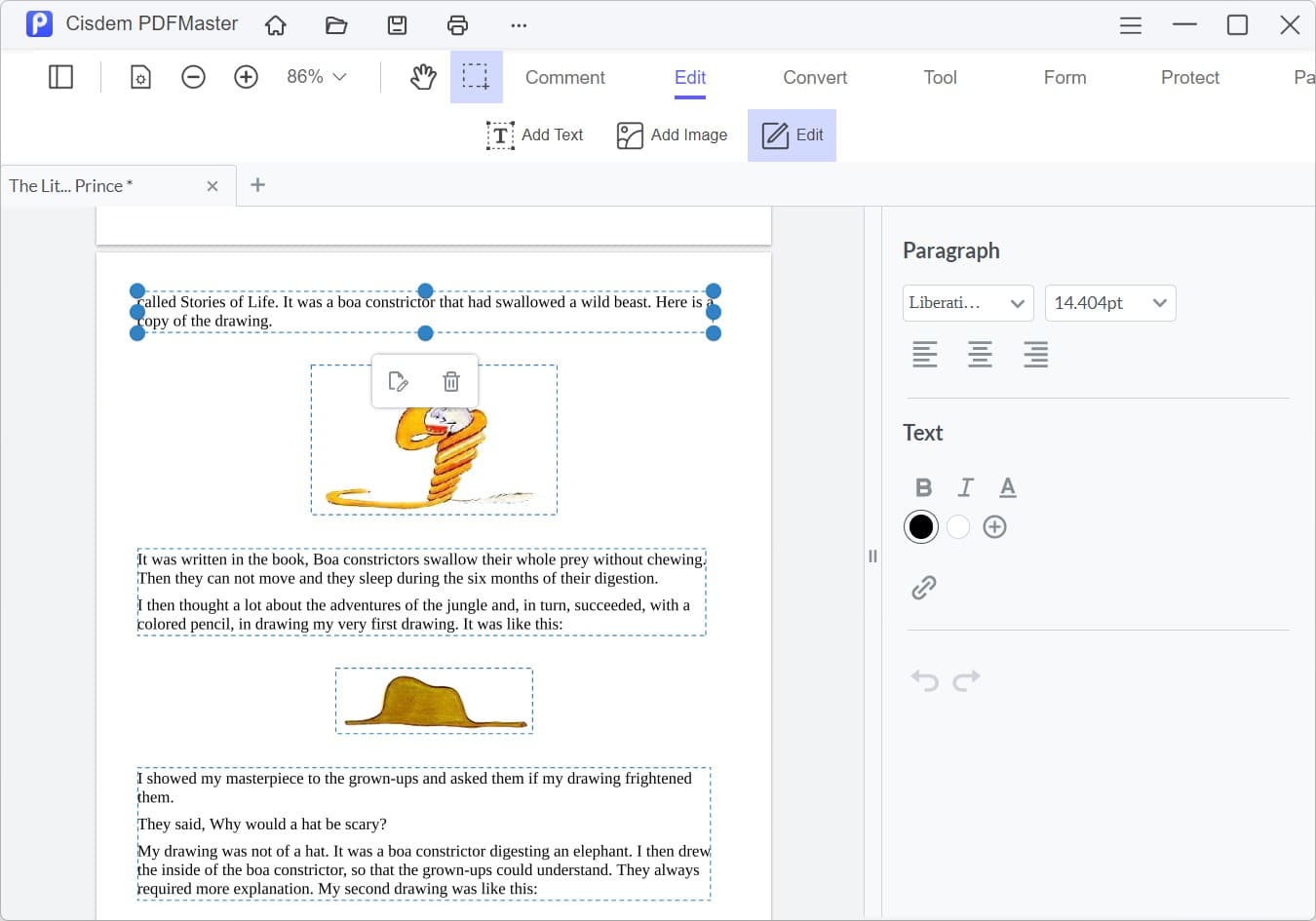1316x921 pixels.
Task: Delete the selected snake drawing image
Action: pyautogui.click(x=450, y=381)
